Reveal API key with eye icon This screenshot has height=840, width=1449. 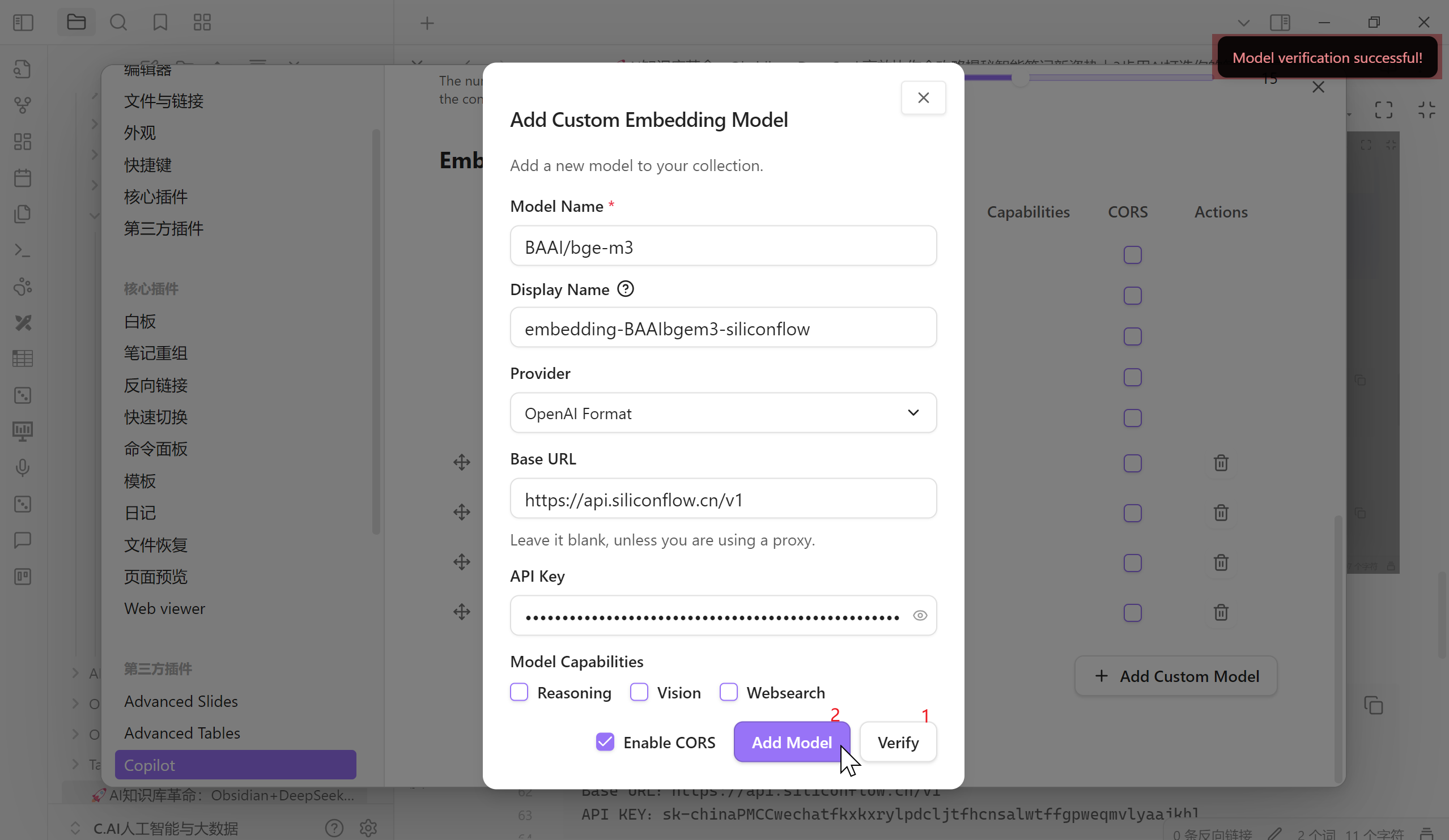pyautogui.click(x=920, y=615)
